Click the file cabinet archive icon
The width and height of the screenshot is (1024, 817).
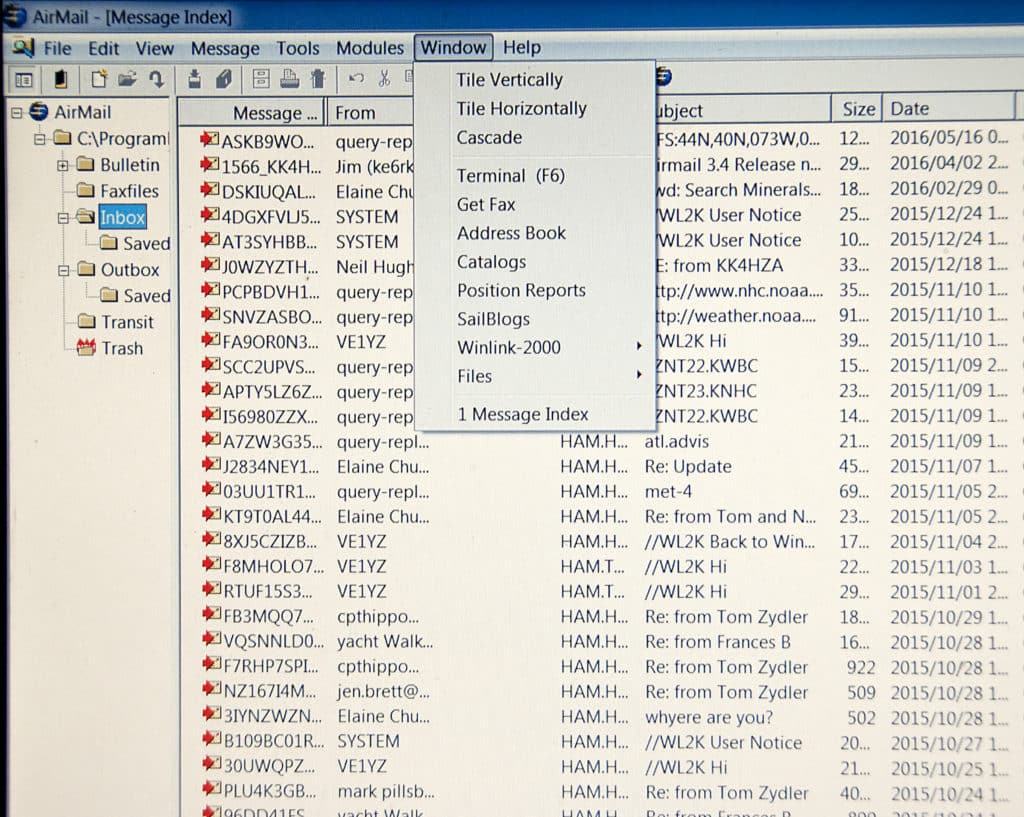[x=262, y=78]
